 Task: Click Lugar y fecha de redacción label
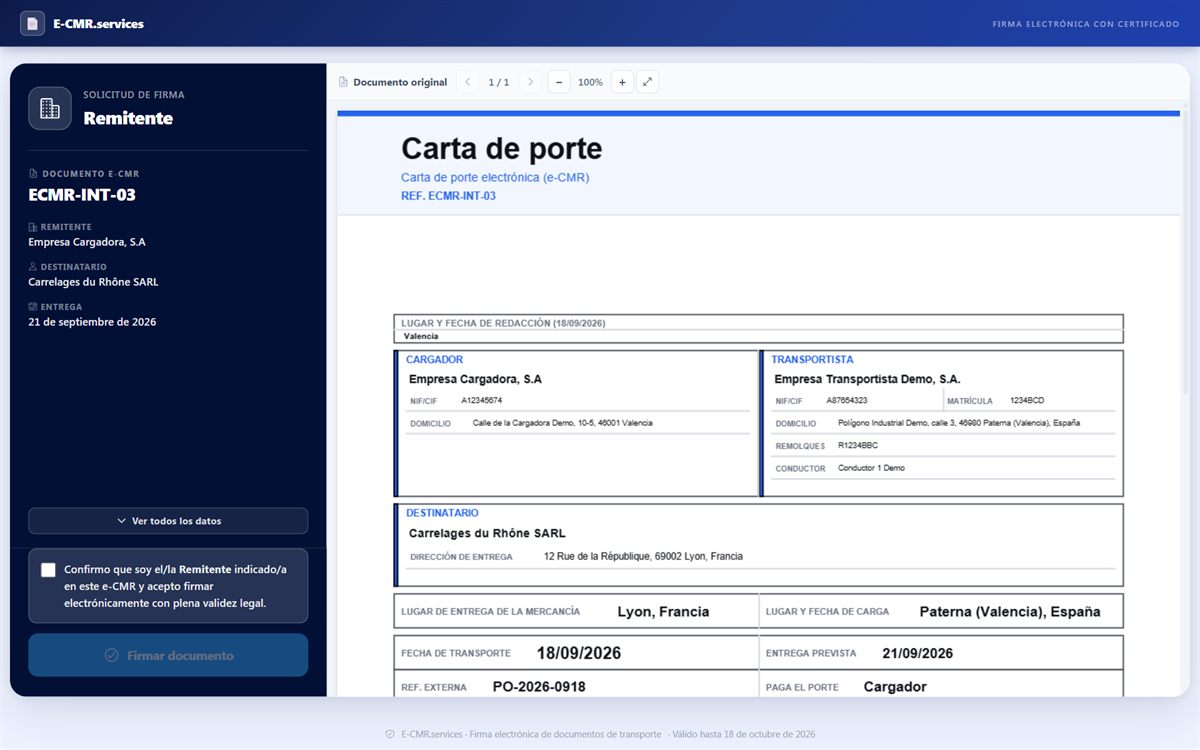503,323
